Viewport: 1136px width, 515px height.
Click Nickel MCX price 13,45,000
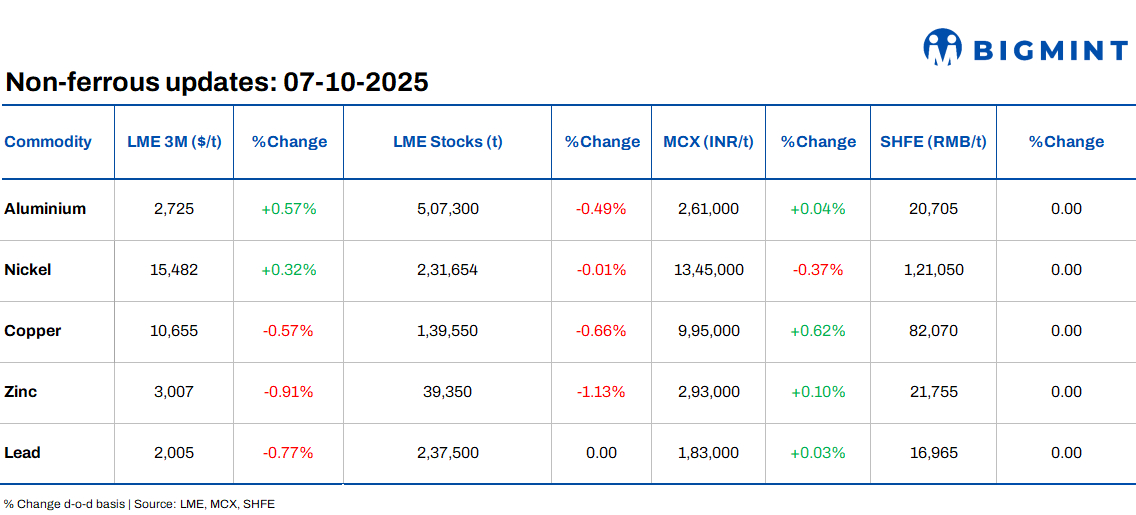[x=708, y=270]
